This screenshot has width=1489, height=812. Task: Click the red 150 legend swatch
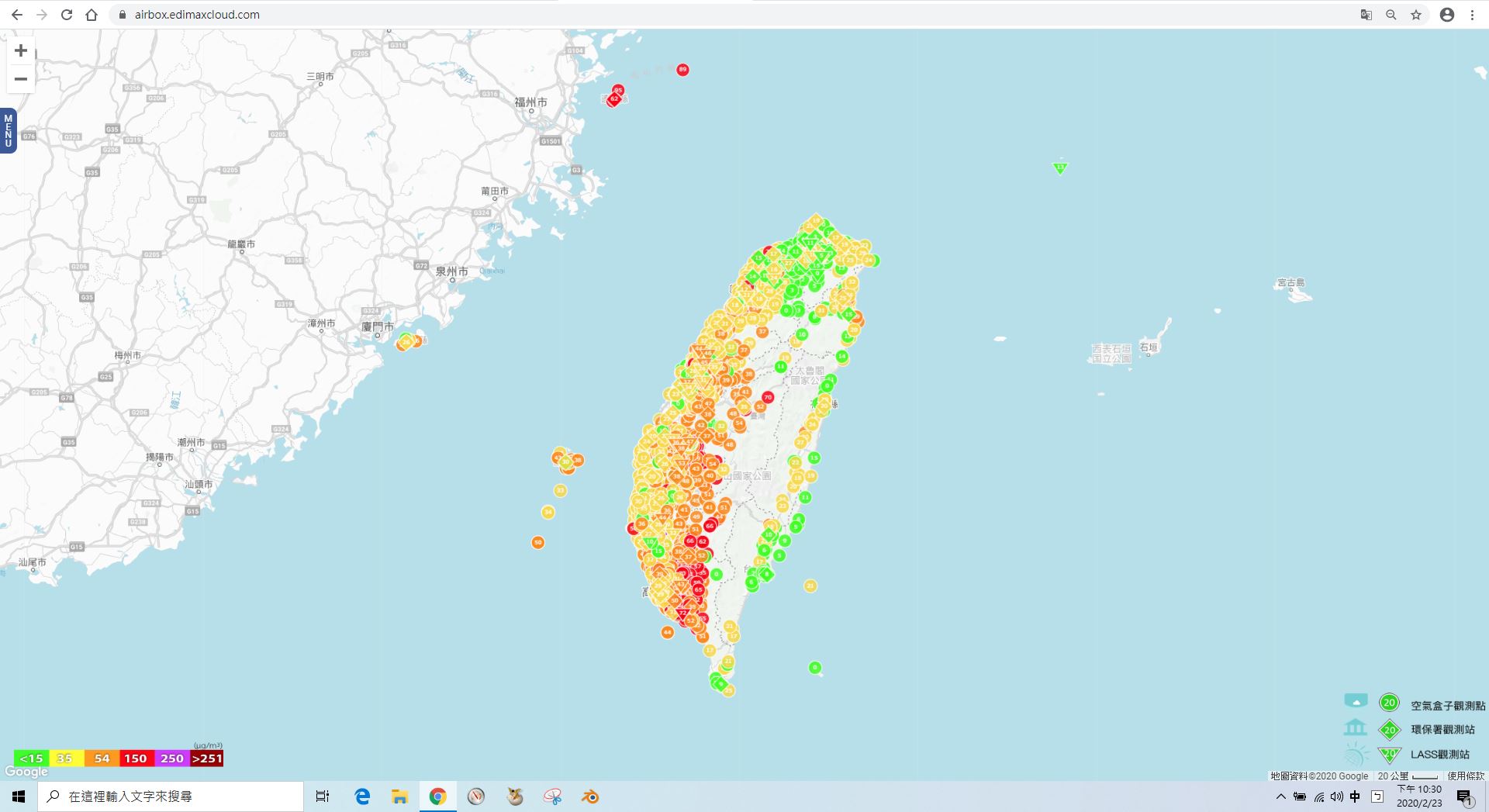coord(136,758)
